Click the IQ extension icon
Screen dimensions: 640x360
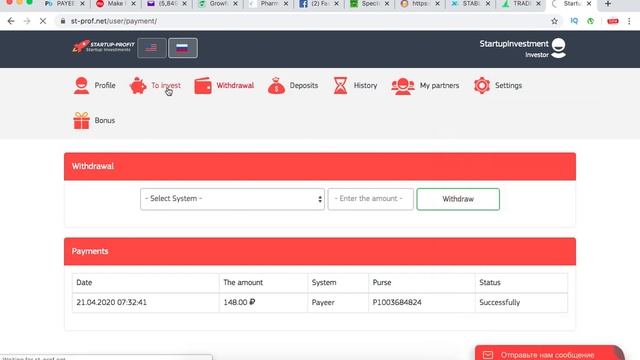[574, 21]
